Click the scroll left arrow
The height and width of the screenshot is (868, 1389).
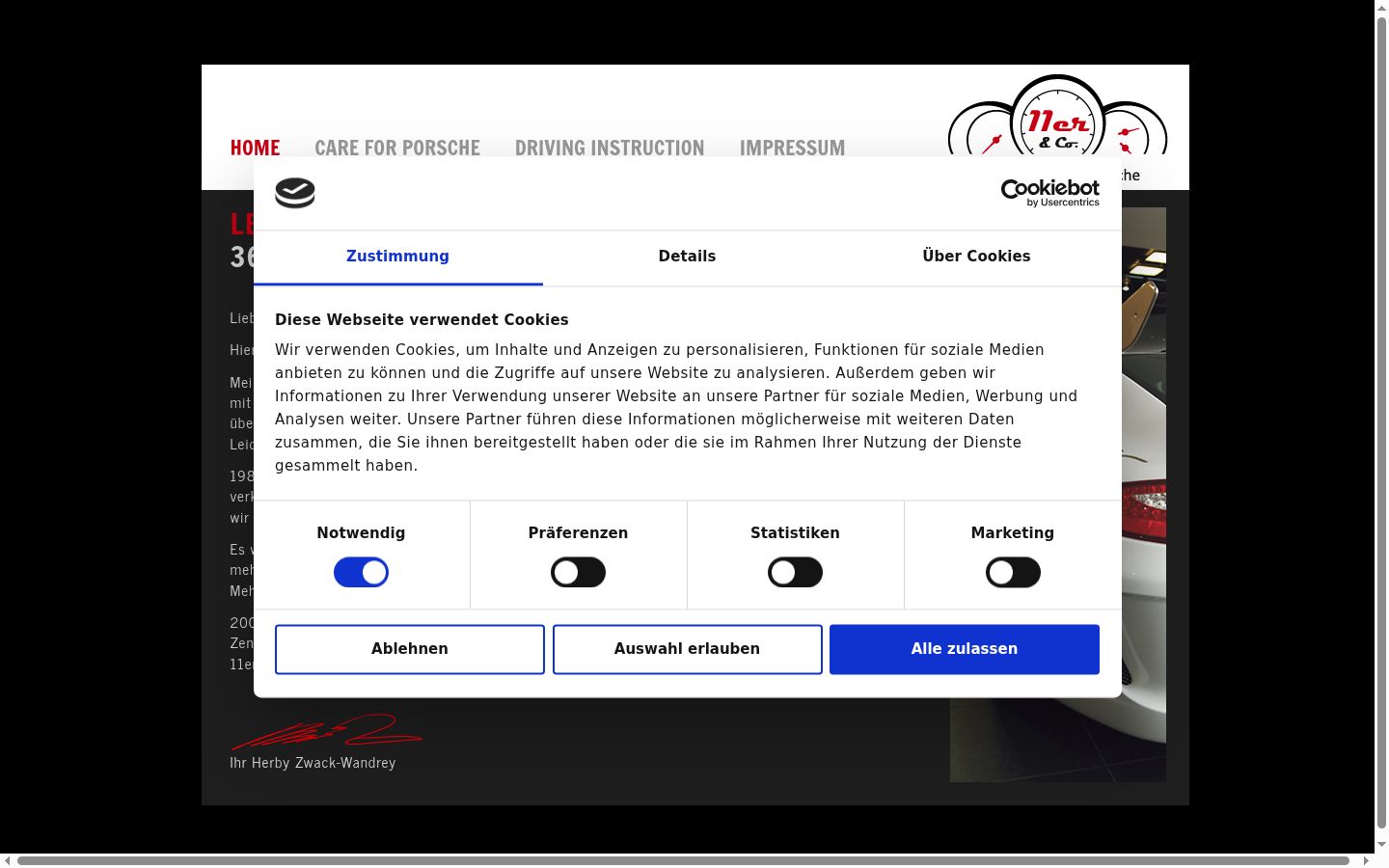(8, 860)
